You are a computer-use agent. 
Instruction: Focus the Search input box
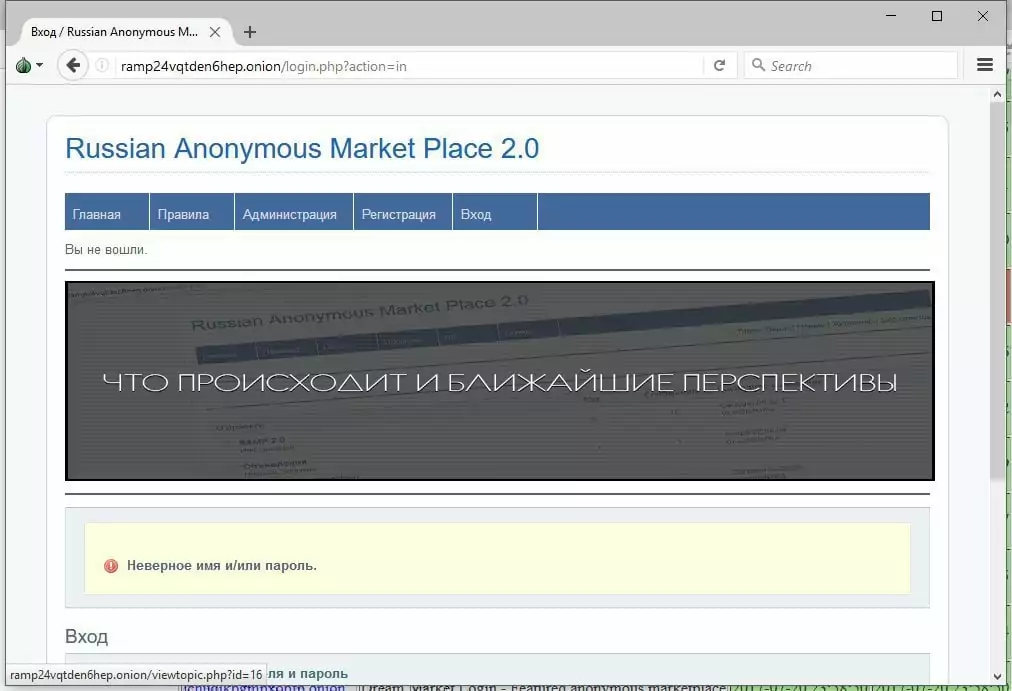[x=851, y=66]
